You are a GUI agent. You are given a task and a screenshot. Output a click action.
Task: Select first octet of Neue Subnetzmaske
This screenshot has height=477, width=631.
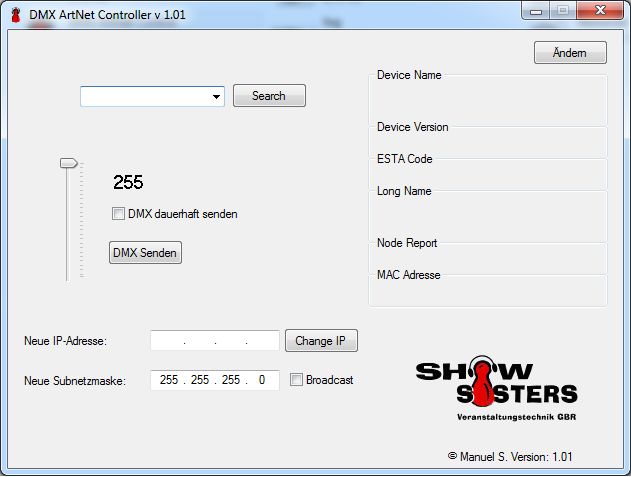(168, 380)
